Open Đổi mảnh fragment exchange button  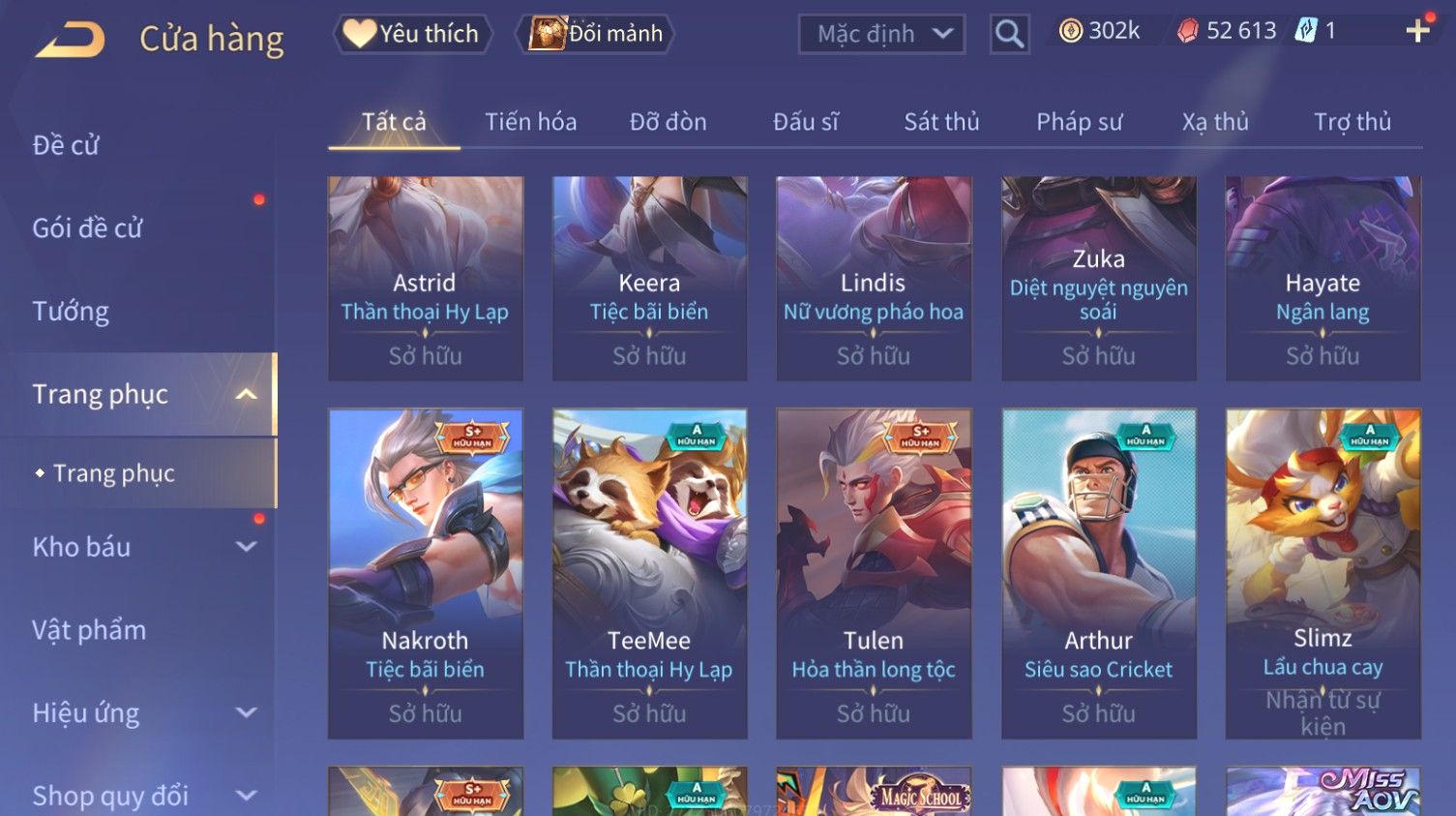[x=598, y=34]
